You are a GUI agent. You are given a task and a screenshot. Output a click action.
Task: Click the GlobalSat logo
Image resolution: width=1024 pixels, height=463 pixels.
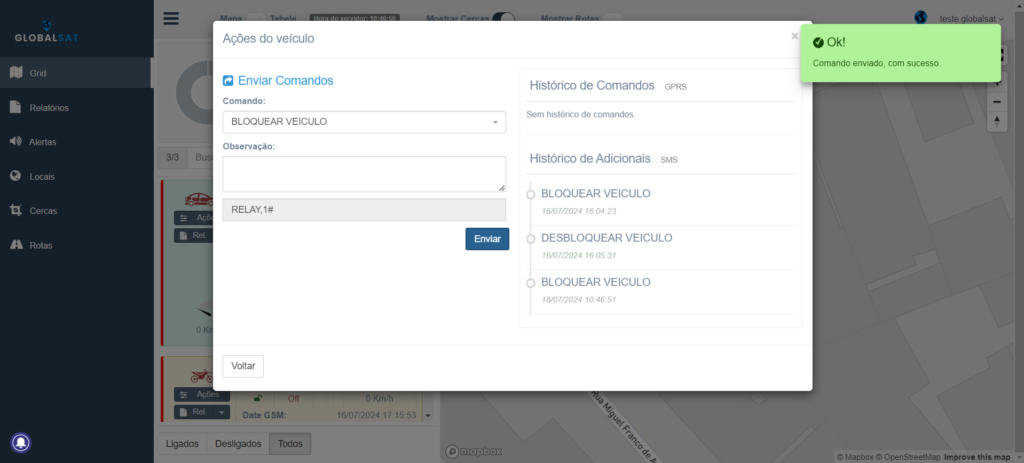[46, 32]
